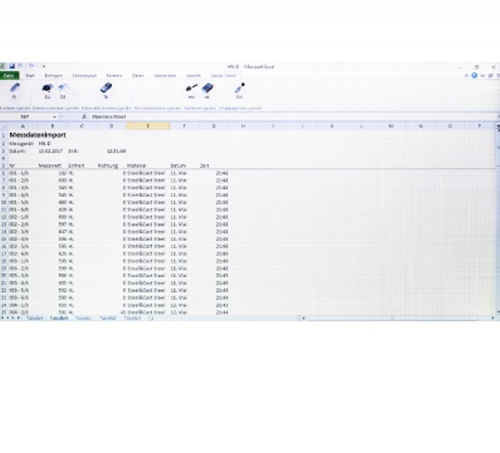Select column O header
Viewport: 500px width, 453px height.
tap(450, 126)
